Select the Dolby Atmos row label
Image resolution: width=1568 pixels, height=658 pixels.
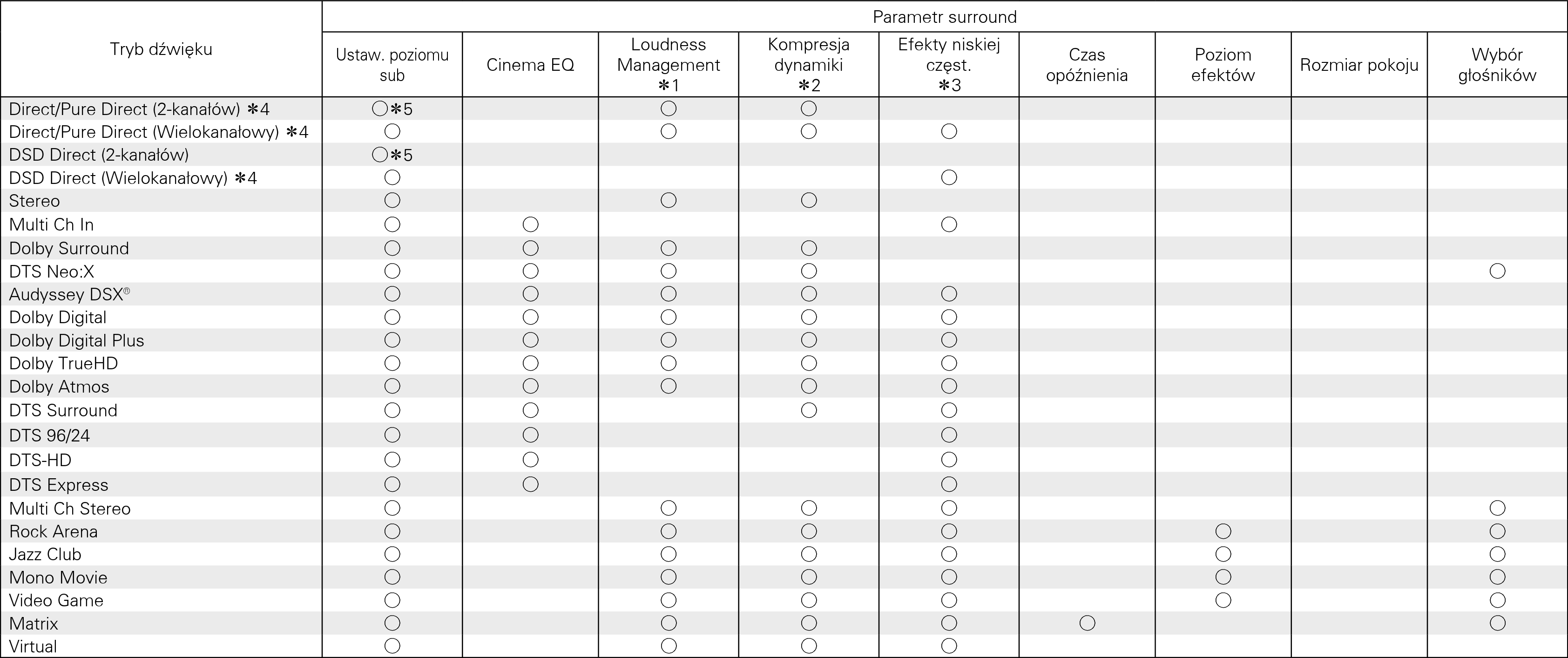click(x=59, y=387)
